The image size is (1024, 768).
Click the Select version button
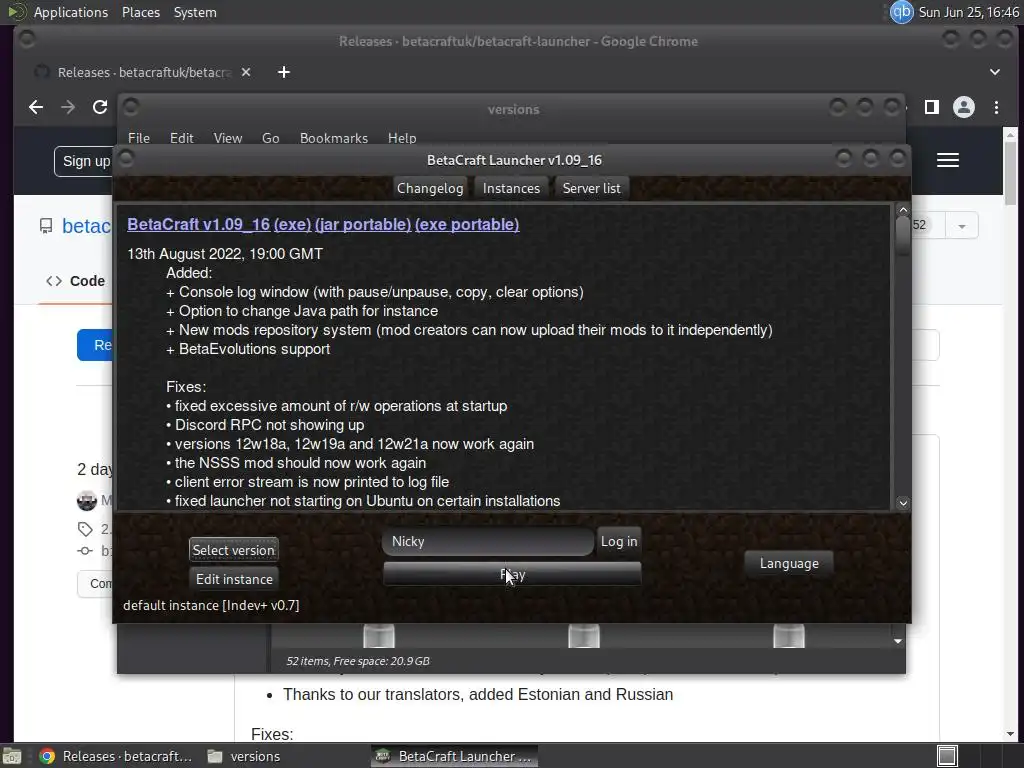pyautogui.click(x=234, y=550)
